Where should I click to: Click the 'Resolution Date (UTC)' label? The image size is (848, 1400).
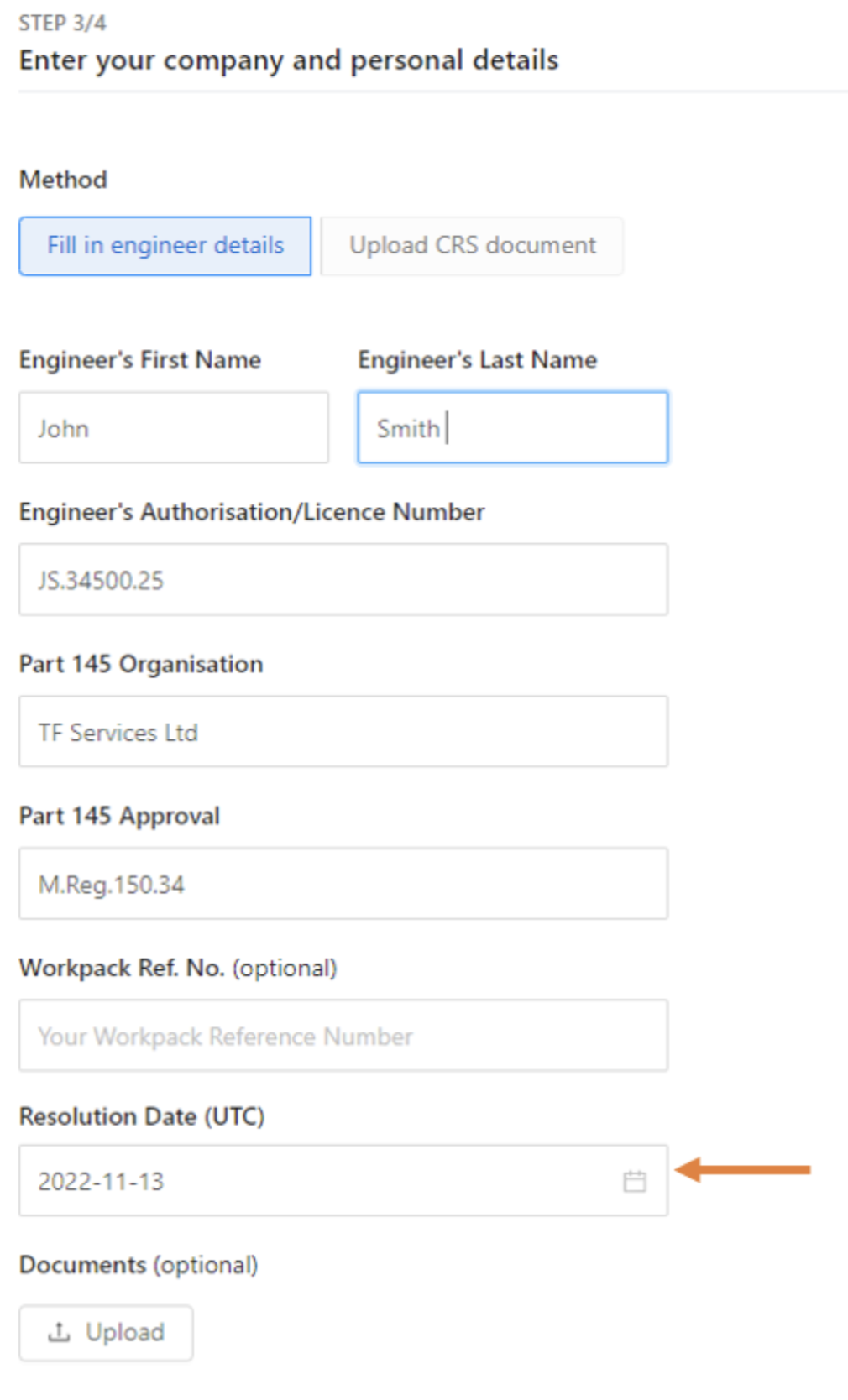[142, 1116]
